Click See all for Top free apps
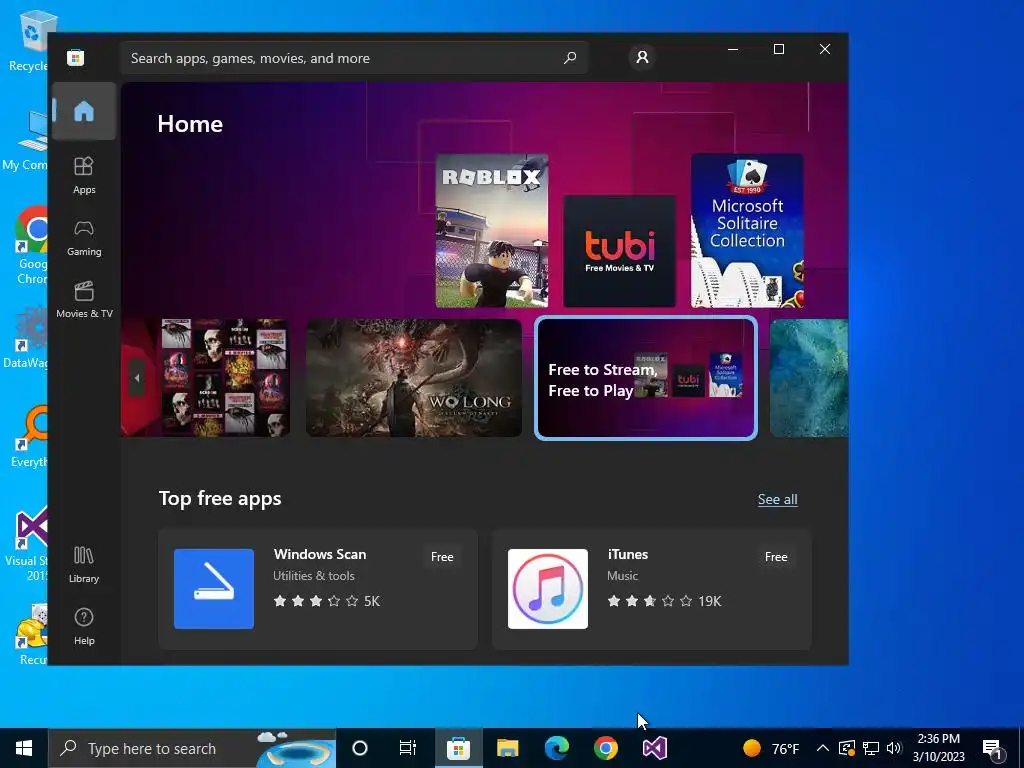Viewport: 1024px width, 768px height. coord(777,500)
